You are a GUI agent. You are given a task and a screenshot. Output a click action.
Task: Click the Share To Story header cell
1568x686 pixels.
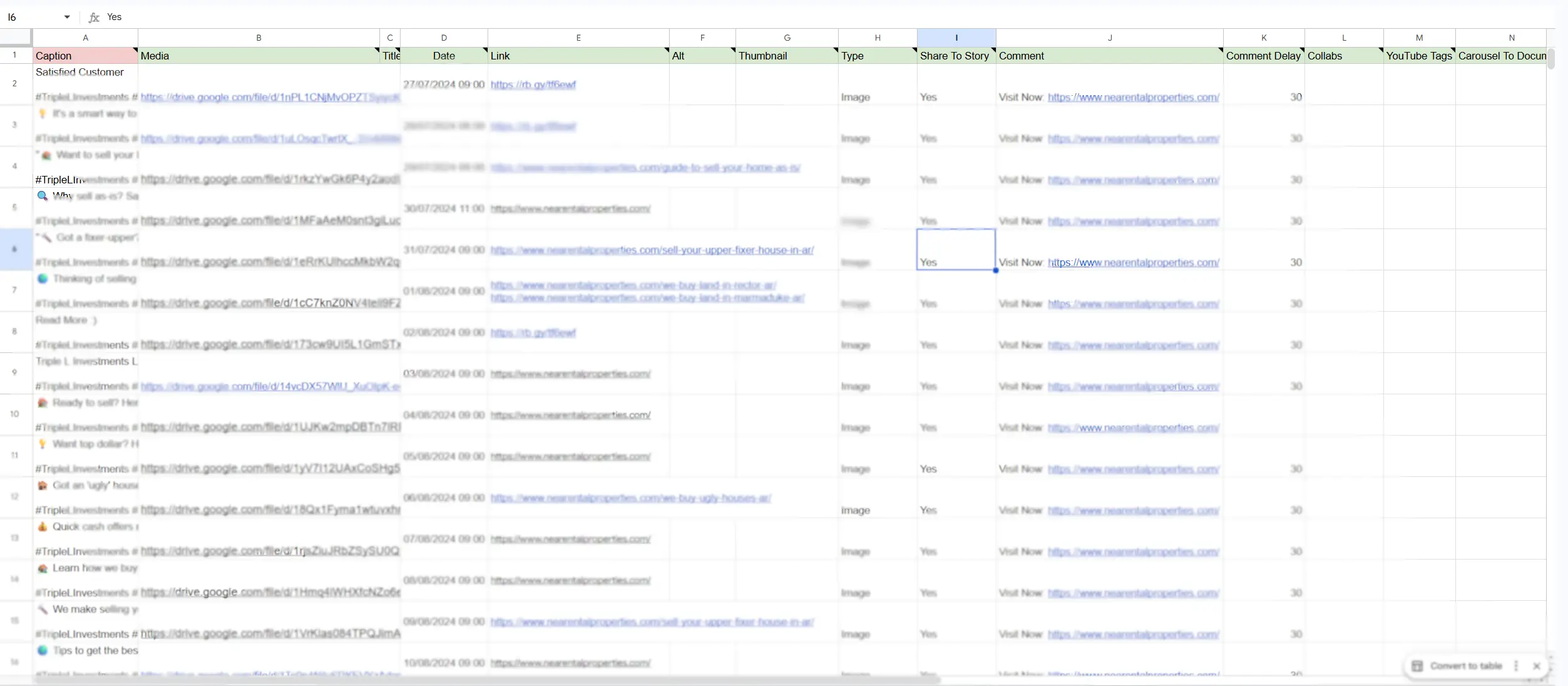coord(956,56)
